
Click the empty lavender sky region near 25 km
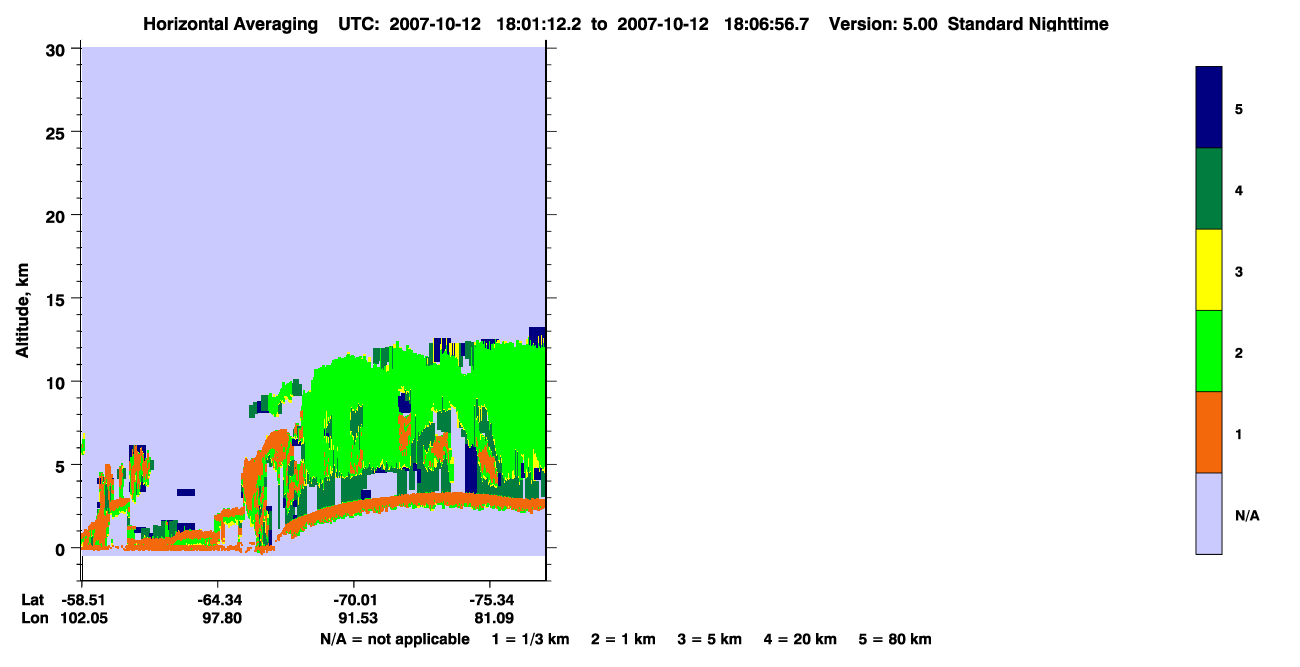pyautogui.click(x=313, y=132)
